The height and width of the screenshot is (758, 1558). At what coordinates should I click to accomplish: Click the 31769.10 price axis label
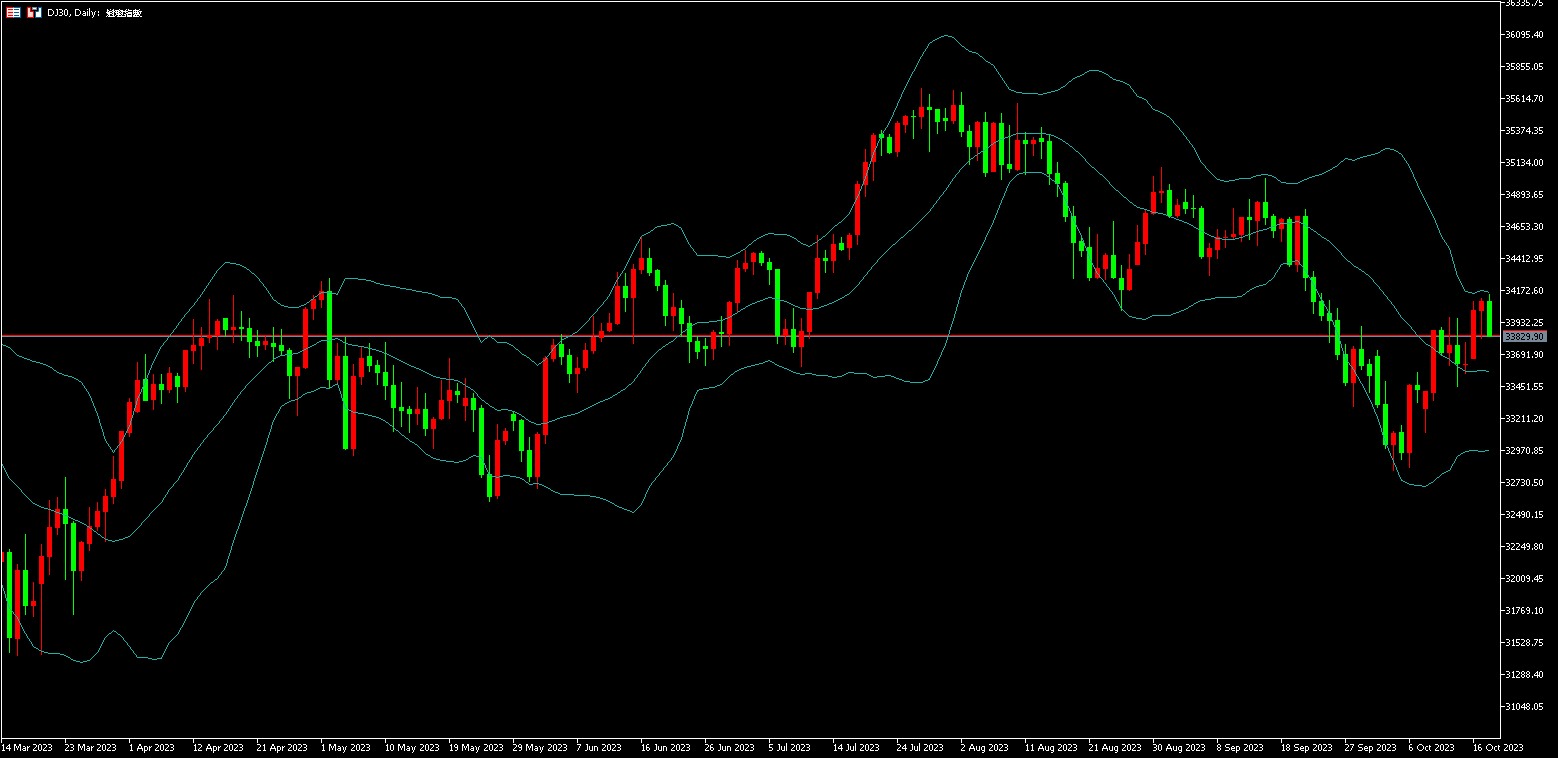1524,611
